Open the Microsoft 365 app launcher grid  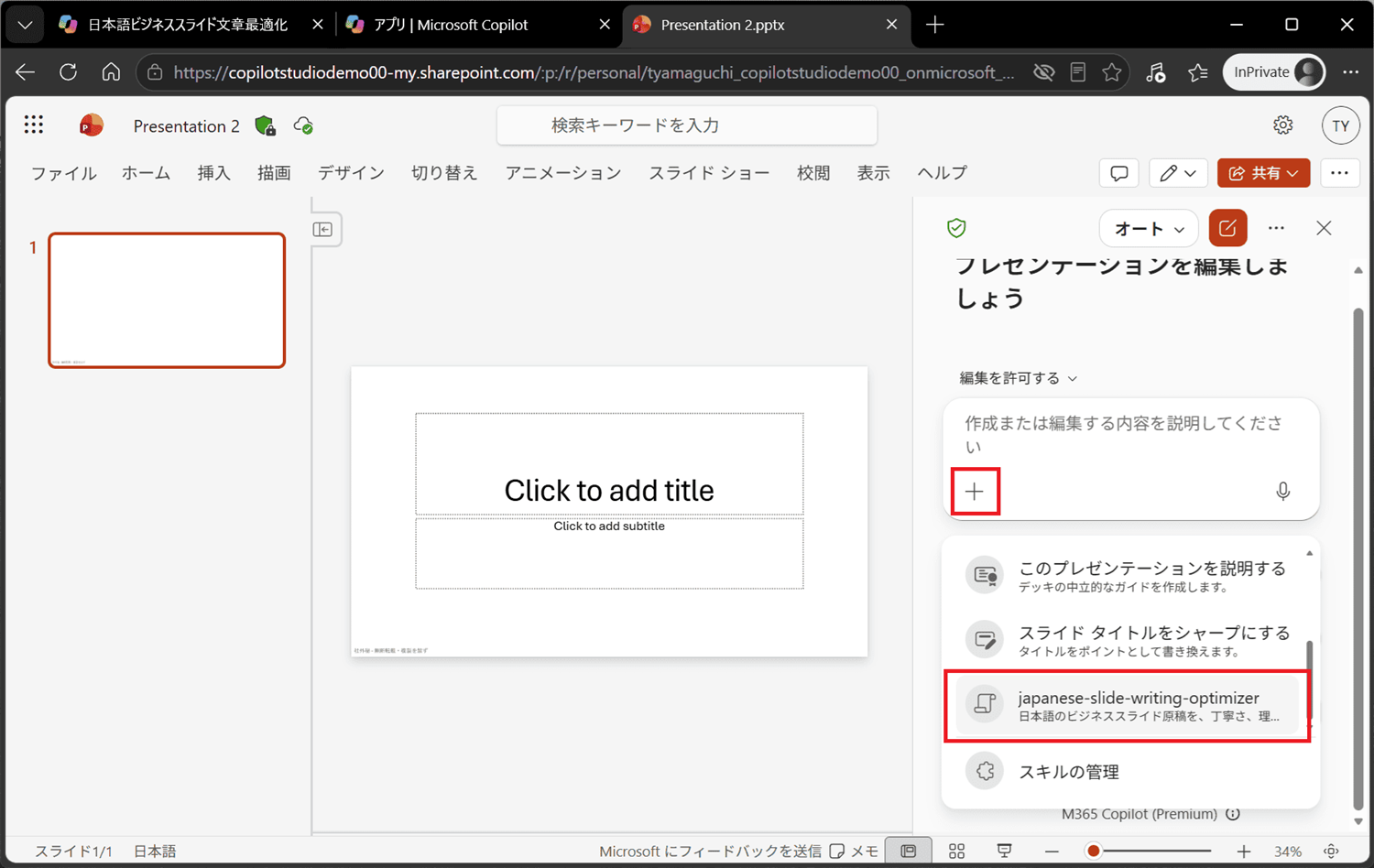[34, 125]
